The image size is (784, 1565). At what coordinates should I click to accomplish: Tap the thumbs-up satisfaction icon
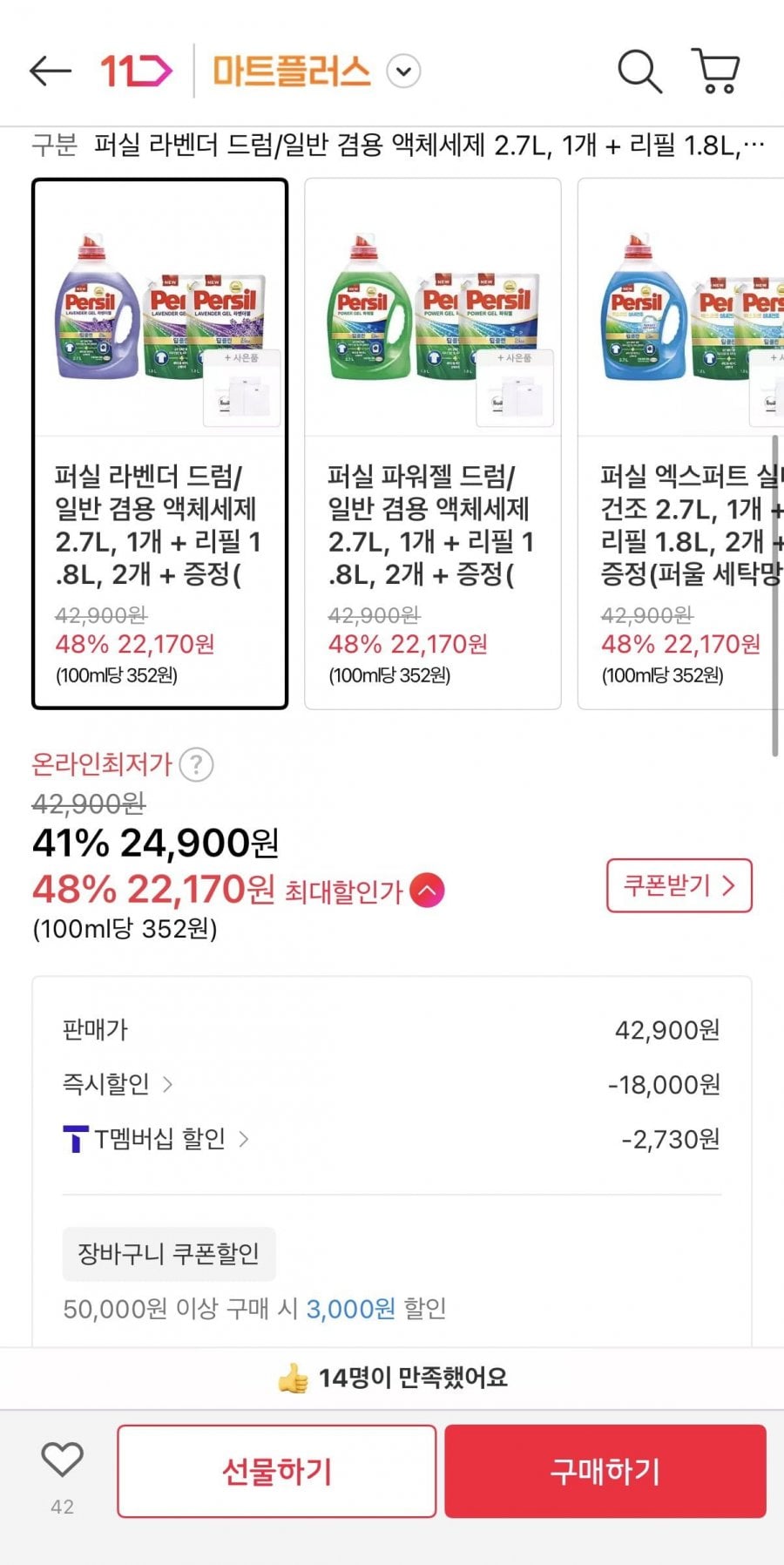tap(293, 1378)
